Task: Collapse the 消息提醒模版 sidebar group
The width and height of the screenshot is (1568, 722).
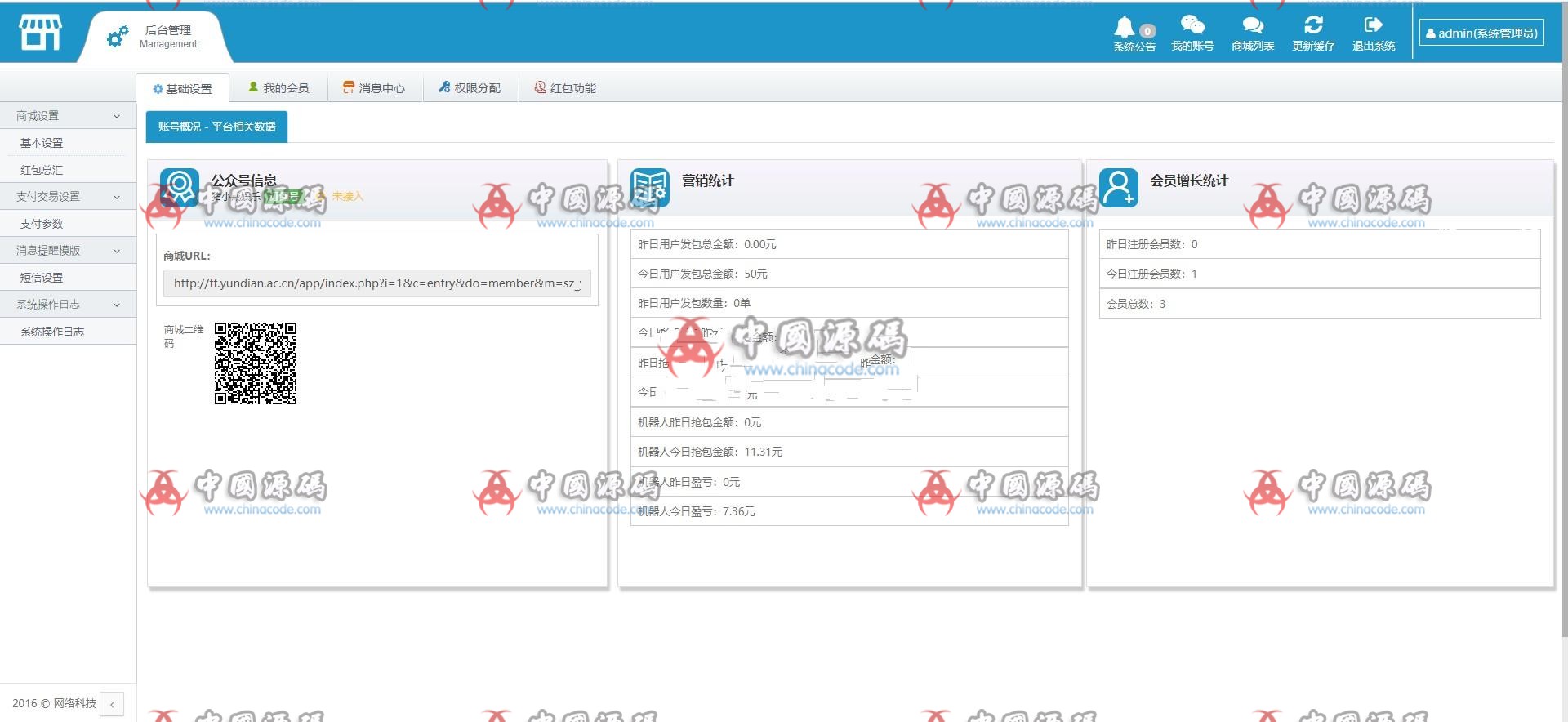Action: tap(68, 251)
